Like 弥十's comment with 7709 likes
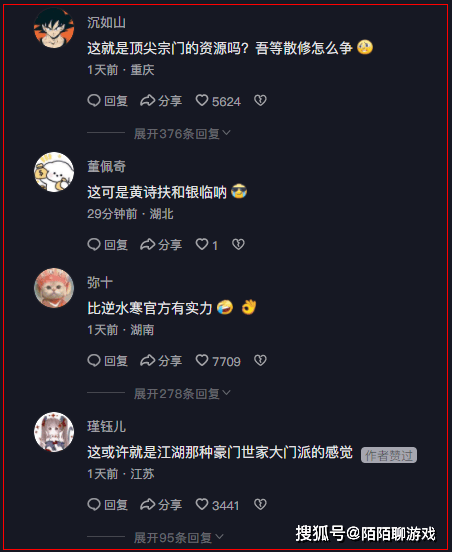 pos(218,361)
